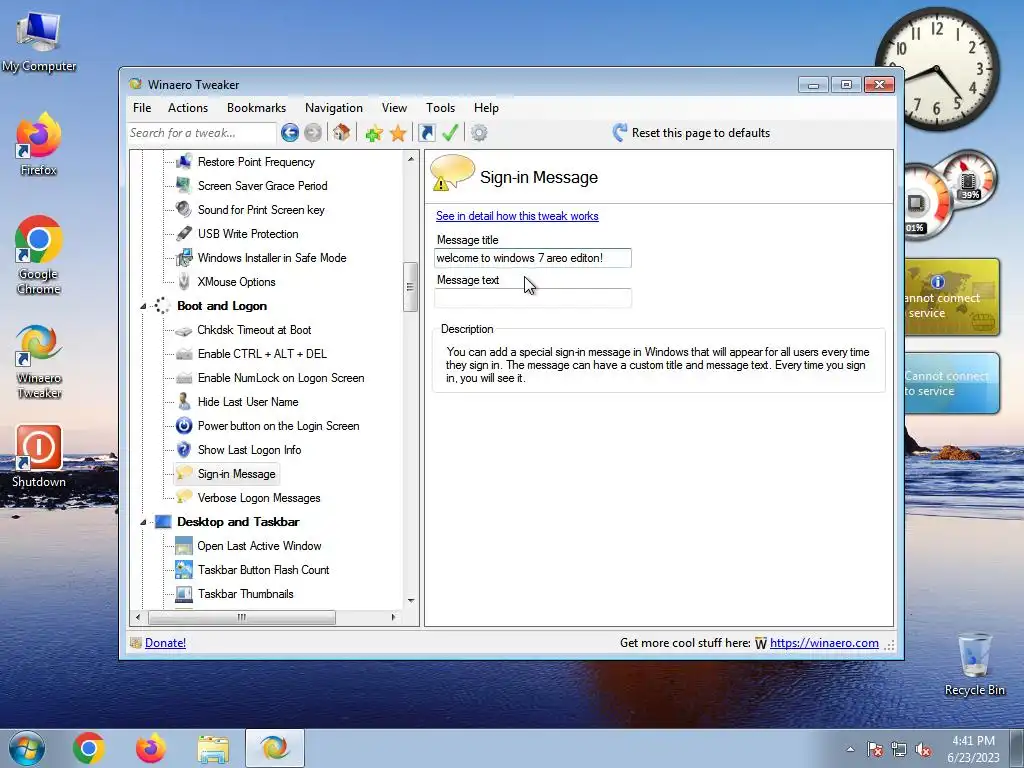Open the File menu
The width and height of the screenshot is (1024, 768).
click(142, 108)
